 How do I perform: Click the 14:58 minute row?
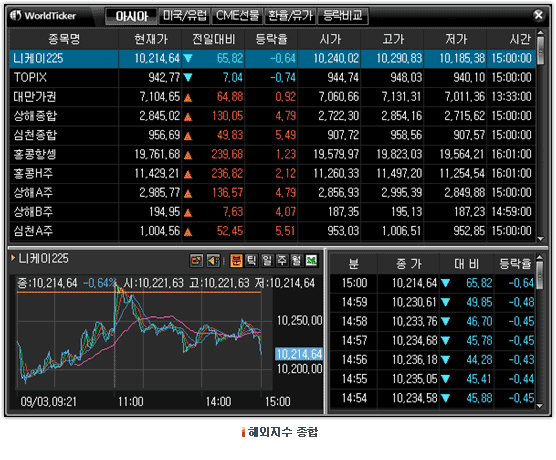click(x=432, y=321)
